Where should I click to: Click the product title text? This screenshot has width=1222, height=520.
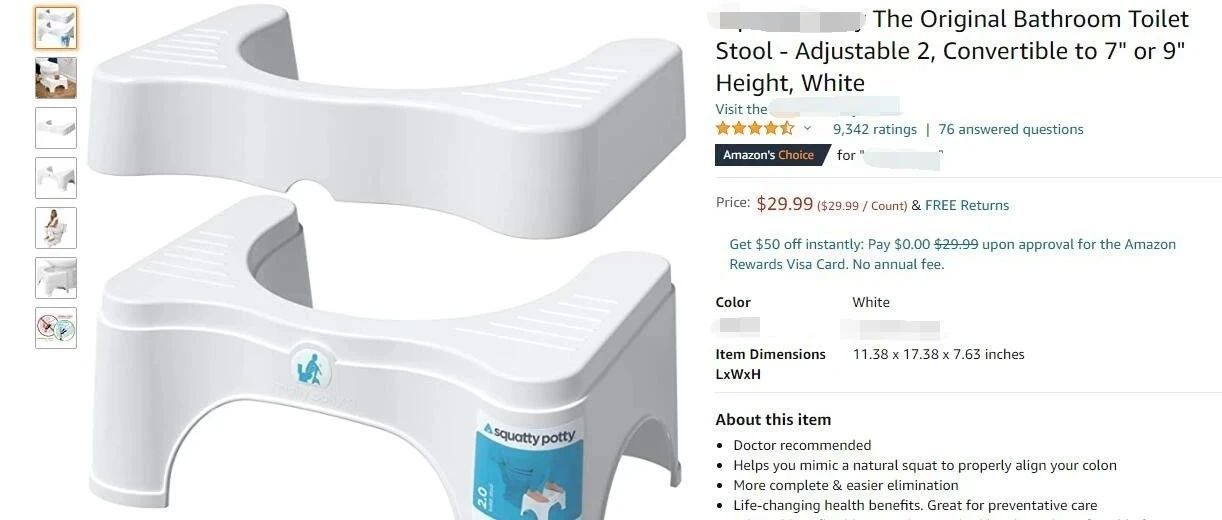click(x=952, y=51)
